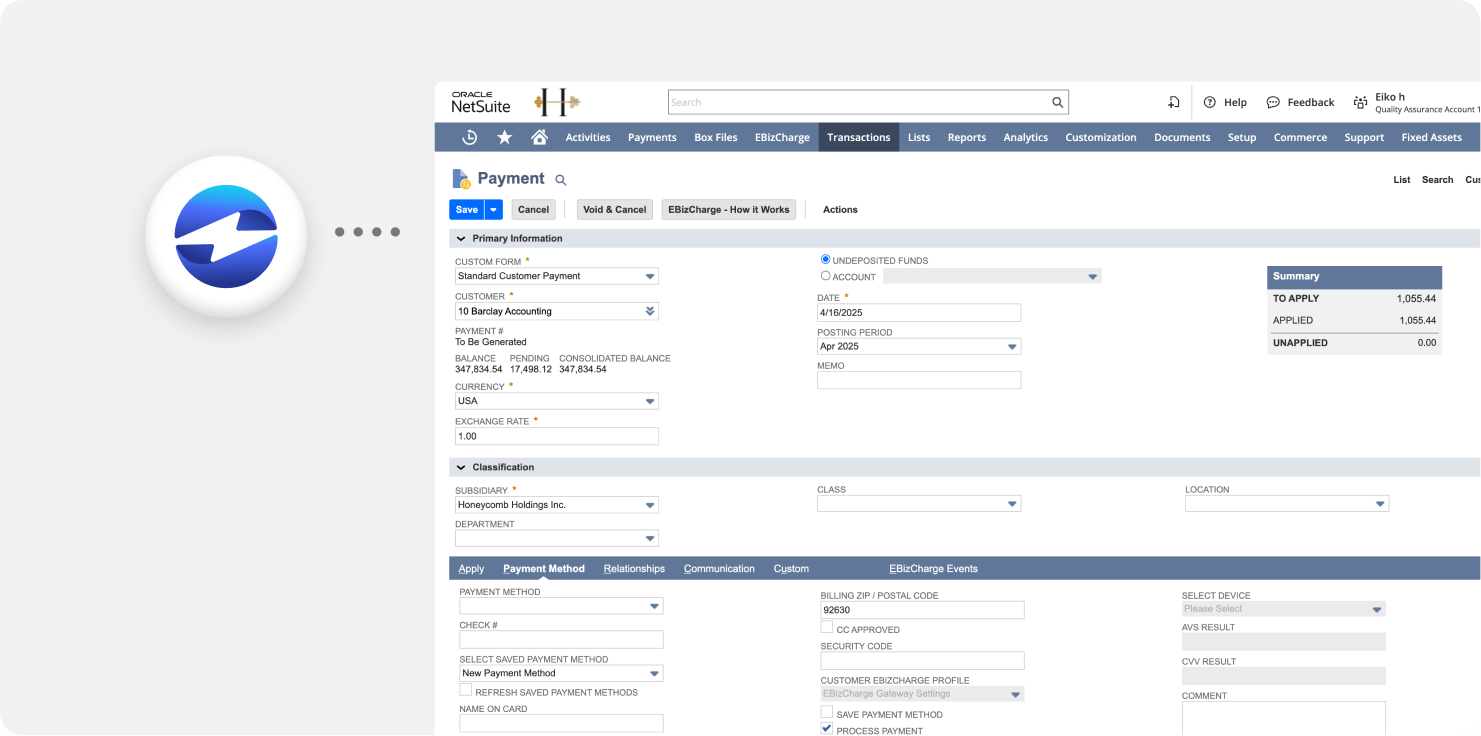
Task: Open the Recent Records clock icon
Action: coord(469,137)
